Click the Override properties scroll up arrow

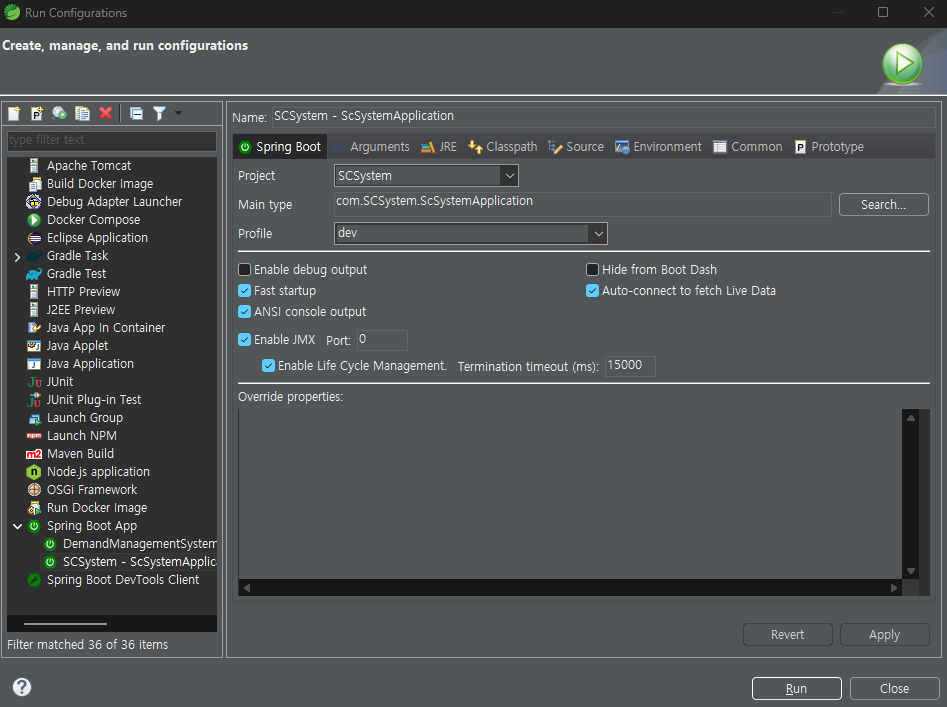click(x=911, y=418)
